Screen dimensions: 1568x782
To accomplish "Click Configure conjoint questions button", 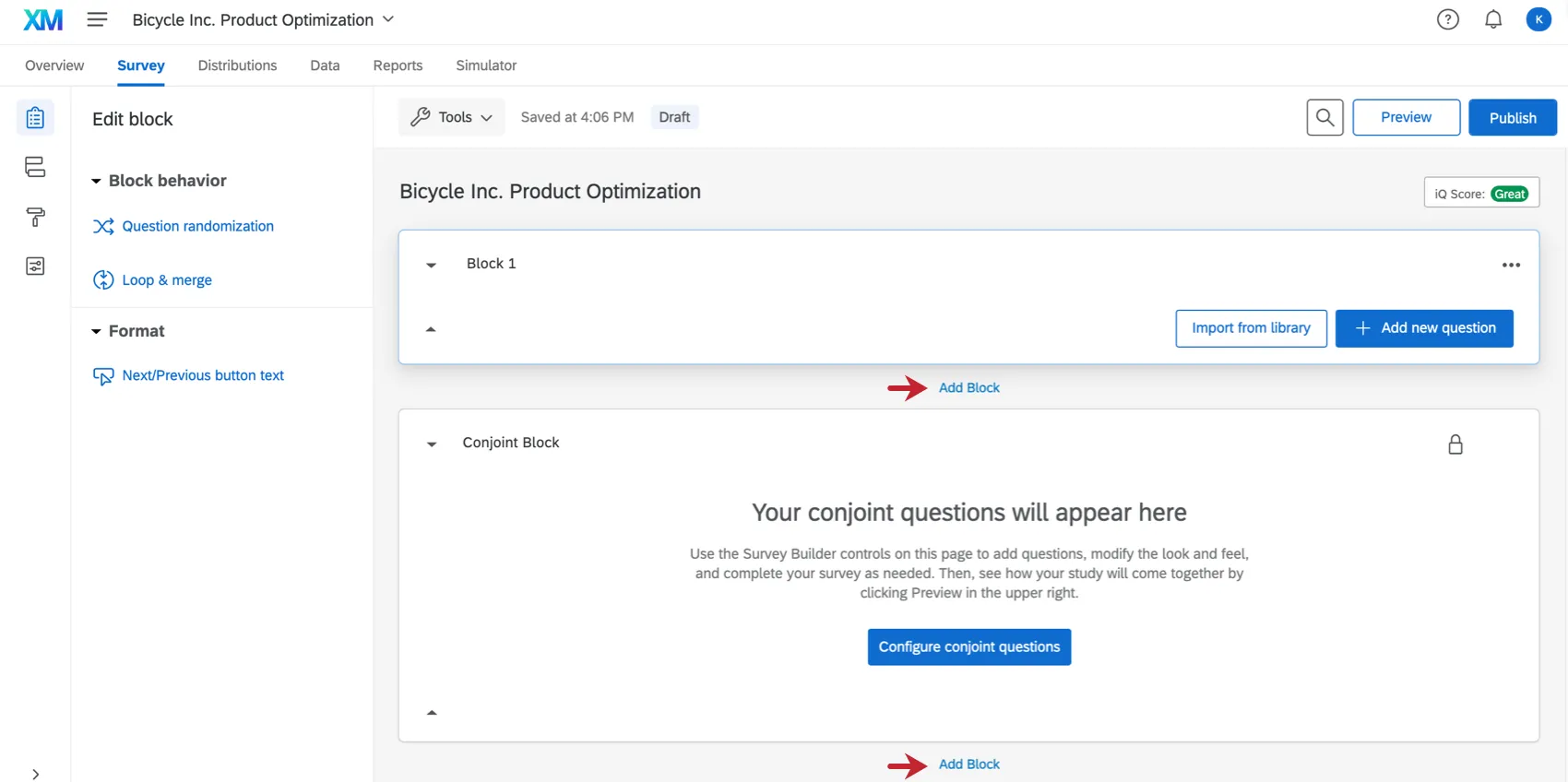I will pos(968,646).
